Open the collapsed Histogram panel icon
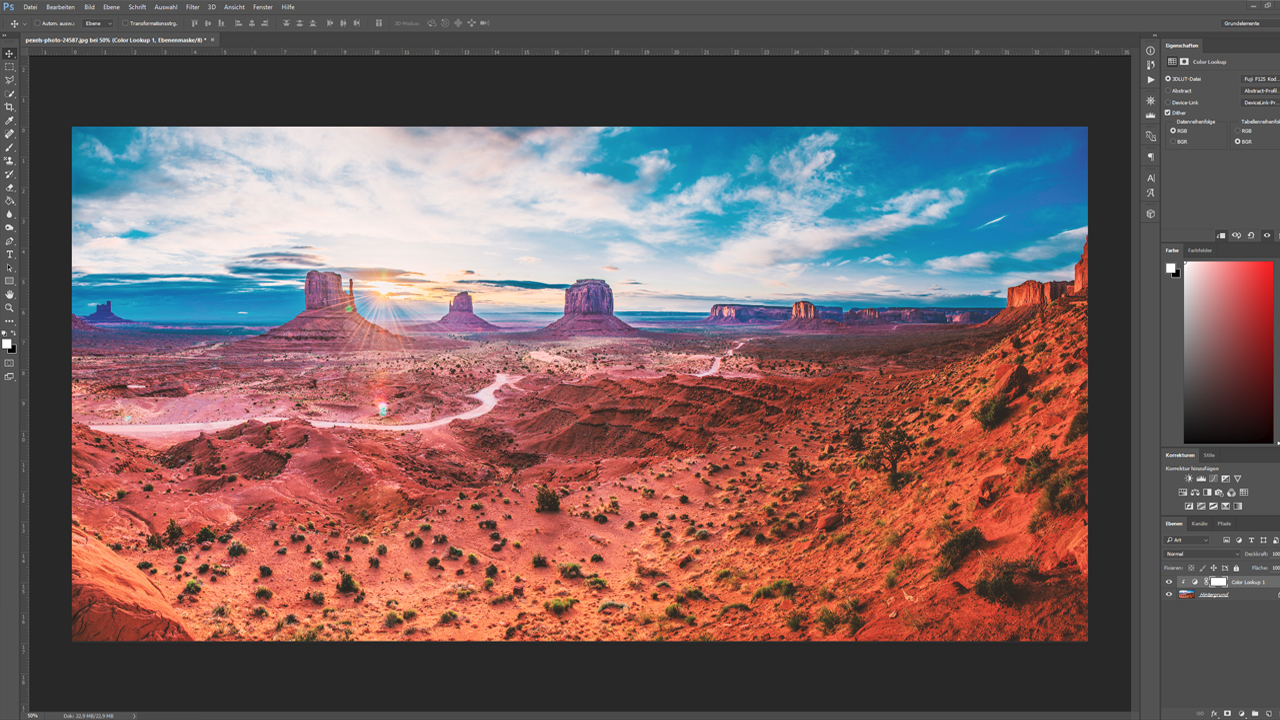 (1151, 115)
